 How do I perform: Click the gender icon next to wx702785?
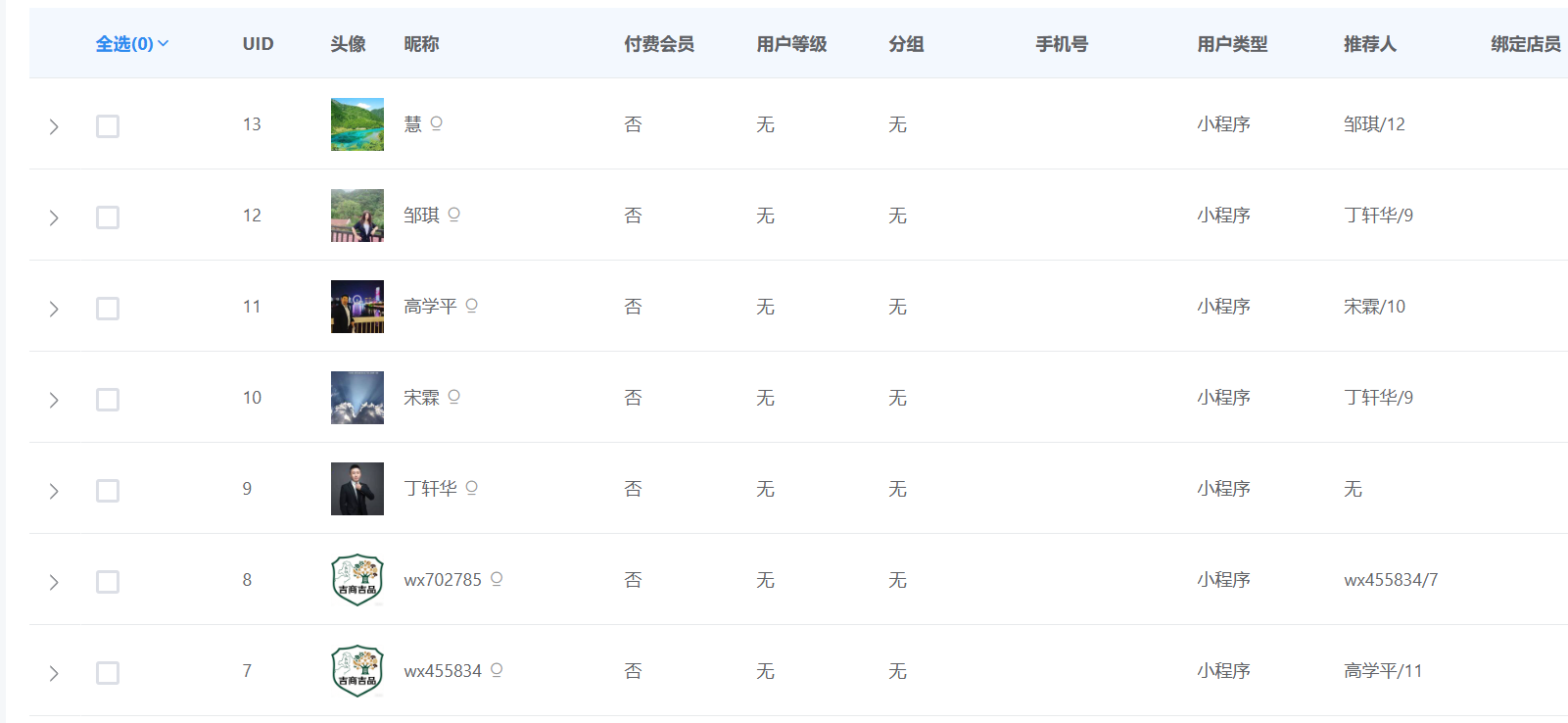pos(497,579)
